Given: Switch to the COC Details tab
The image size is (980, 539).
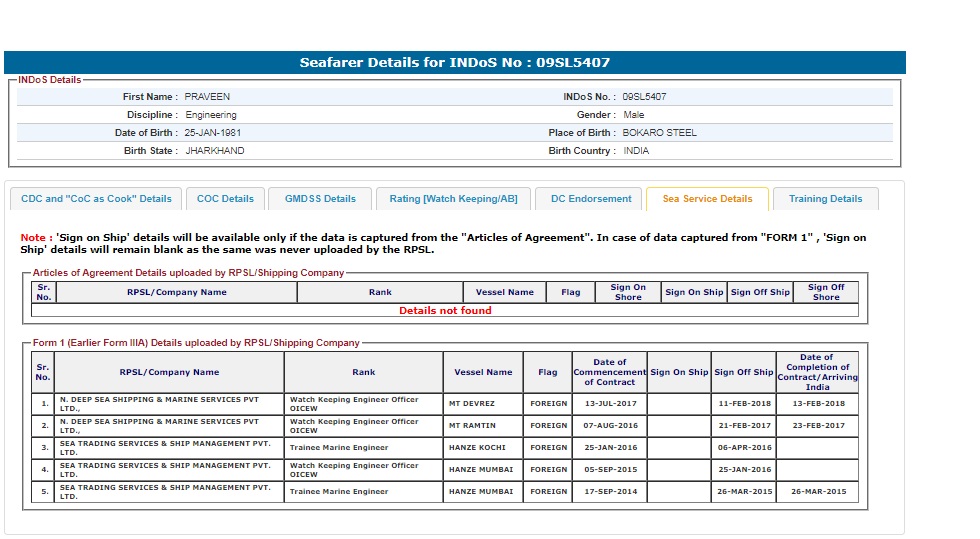Looking at the screenshot, I should [225, 199].
